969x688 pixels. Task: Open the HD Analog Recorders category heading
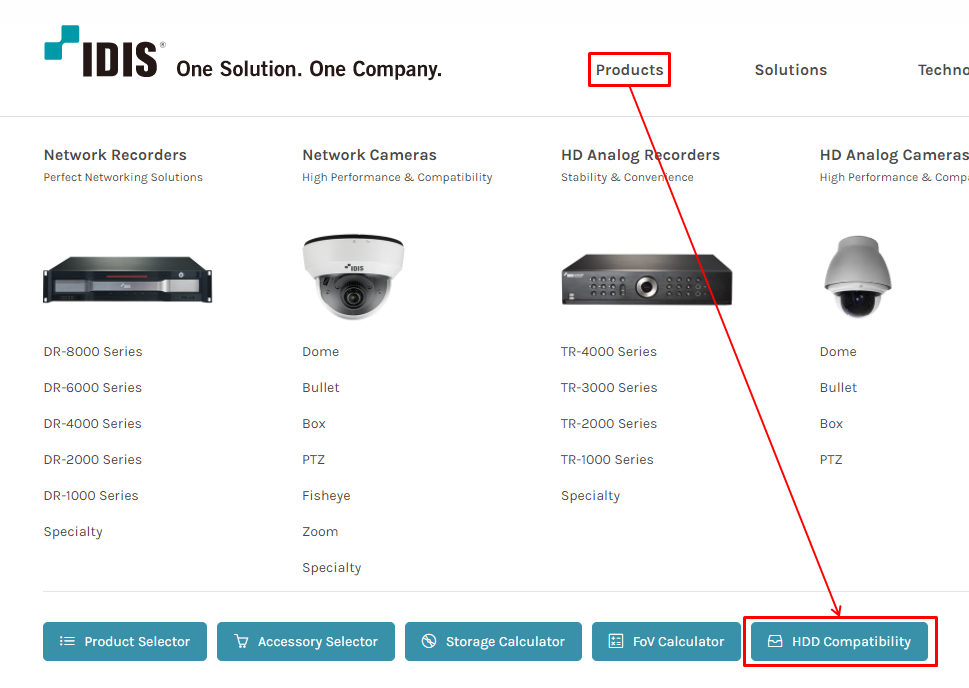(x=640, y=155)
